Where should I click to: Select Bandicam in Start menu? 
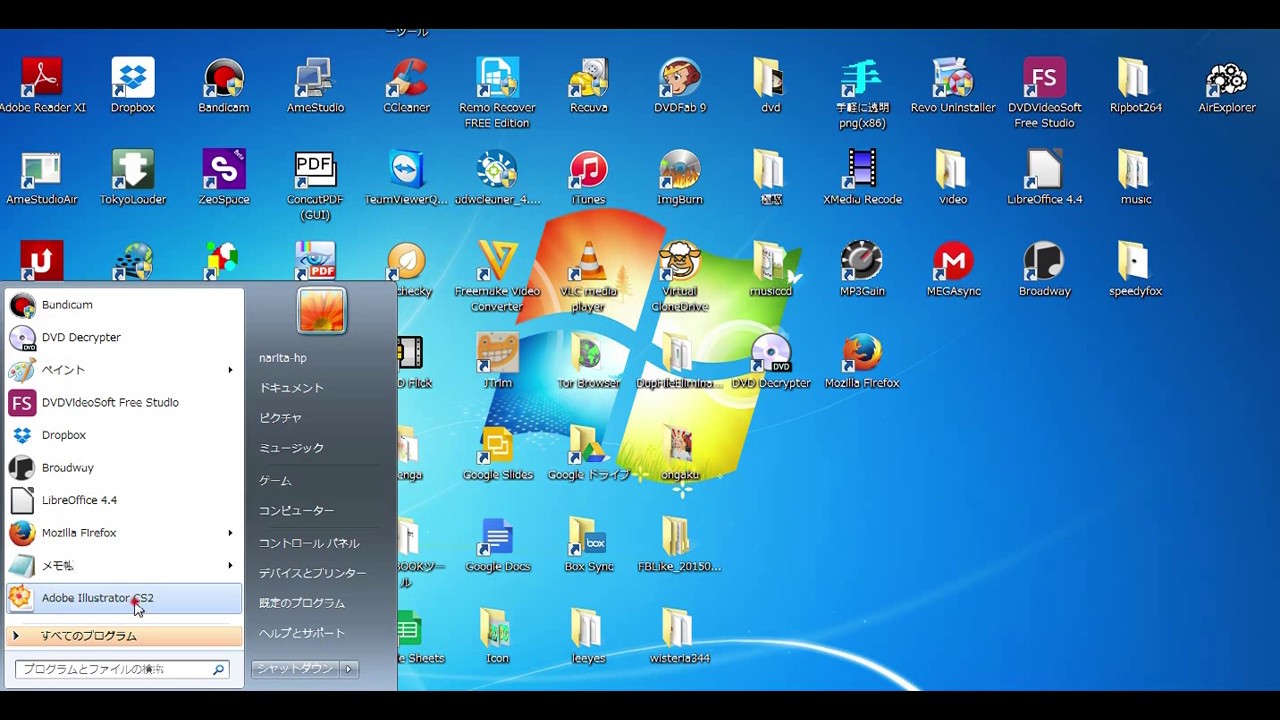click(124, 305)
